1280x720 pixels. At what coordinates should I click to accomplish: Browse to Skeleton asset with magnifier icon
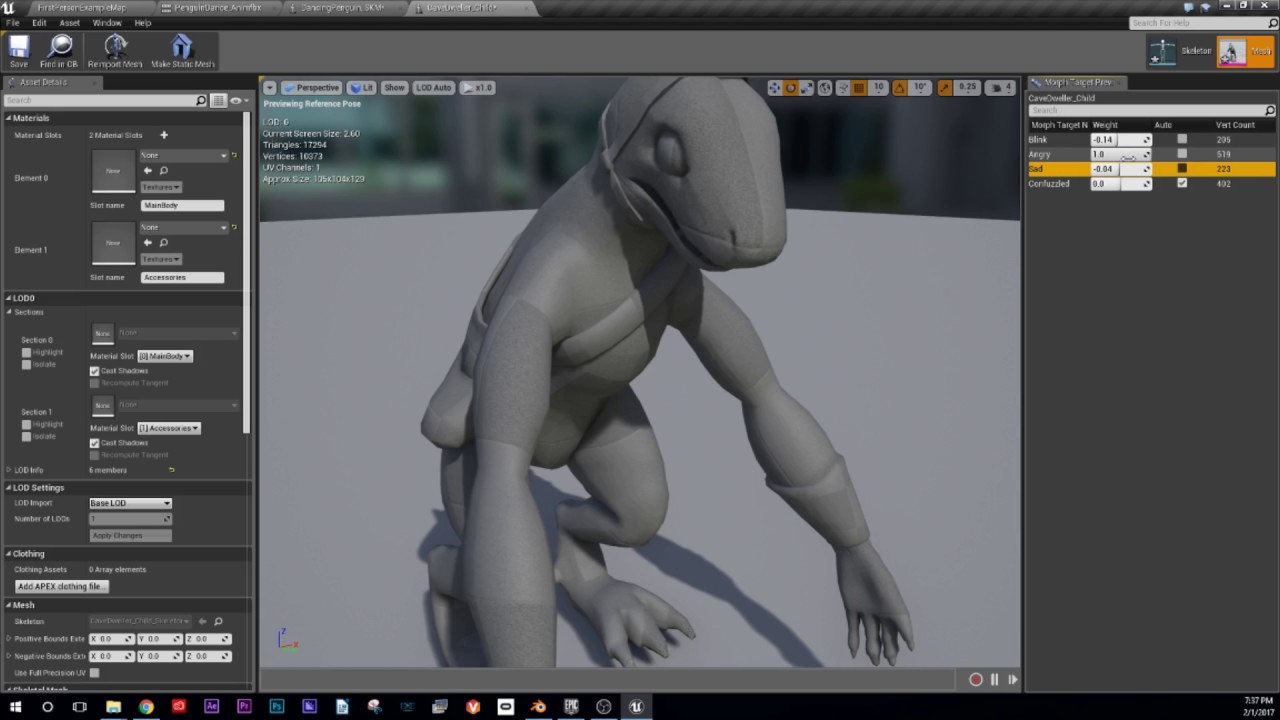(218, 621)
